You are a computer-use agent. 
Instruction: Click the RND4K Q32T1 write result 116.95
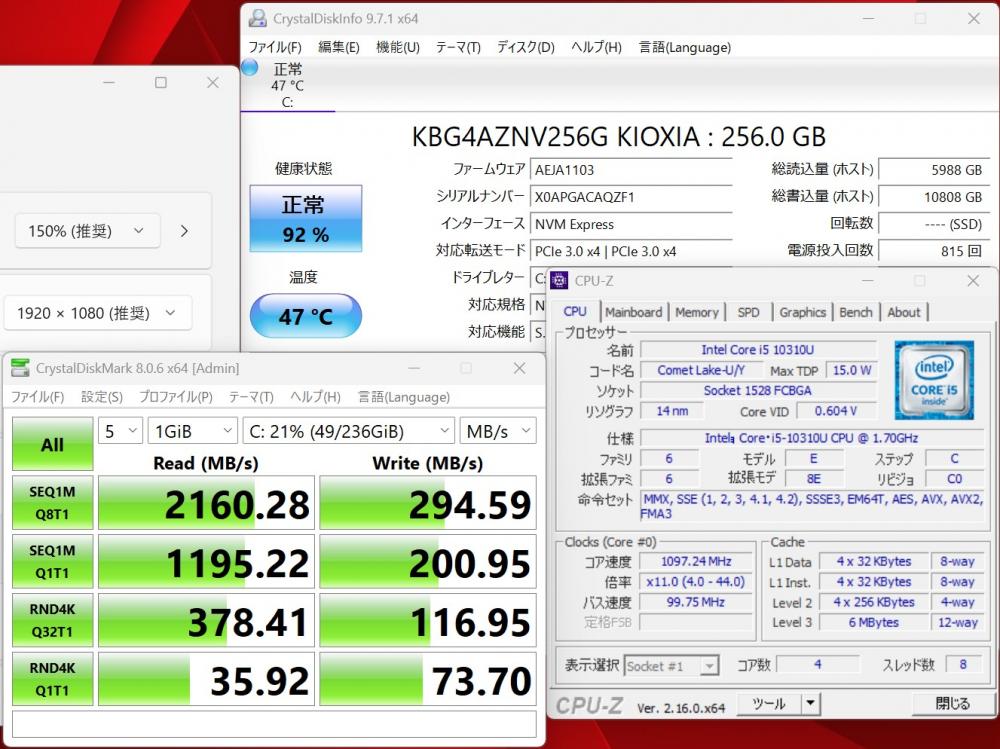point(428,620)
